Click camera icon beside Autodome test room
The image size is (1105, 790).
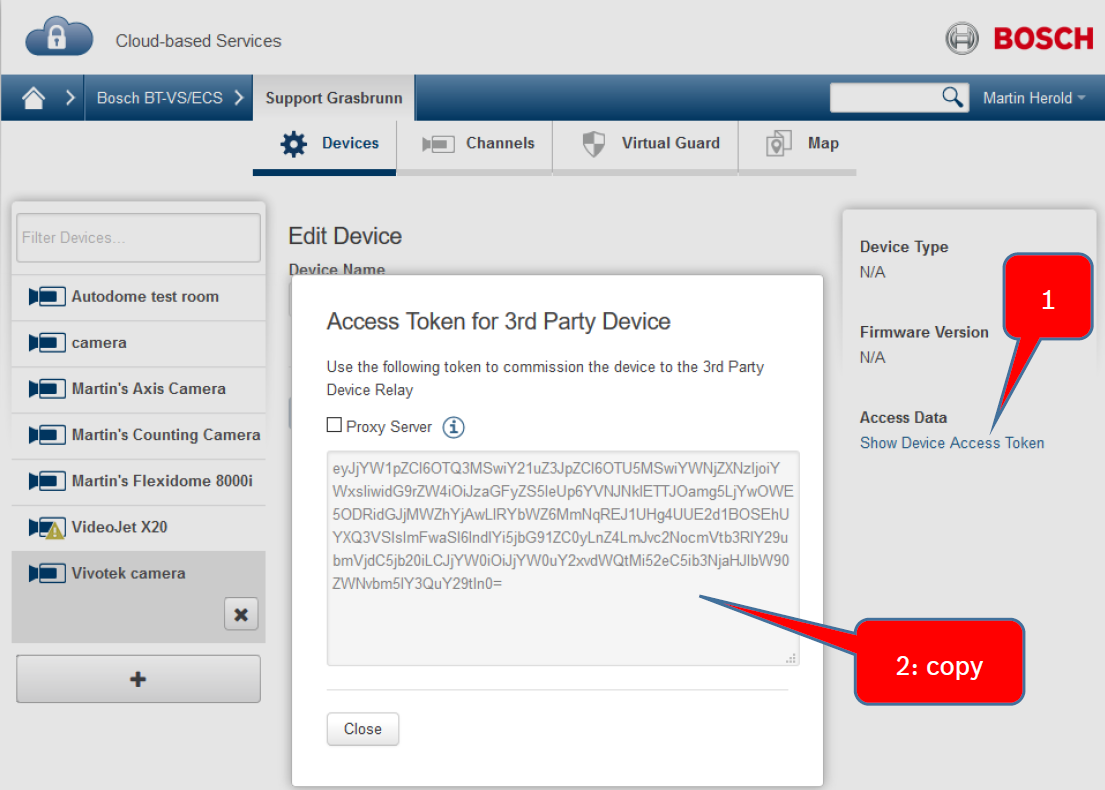click(x=47, y=297)
